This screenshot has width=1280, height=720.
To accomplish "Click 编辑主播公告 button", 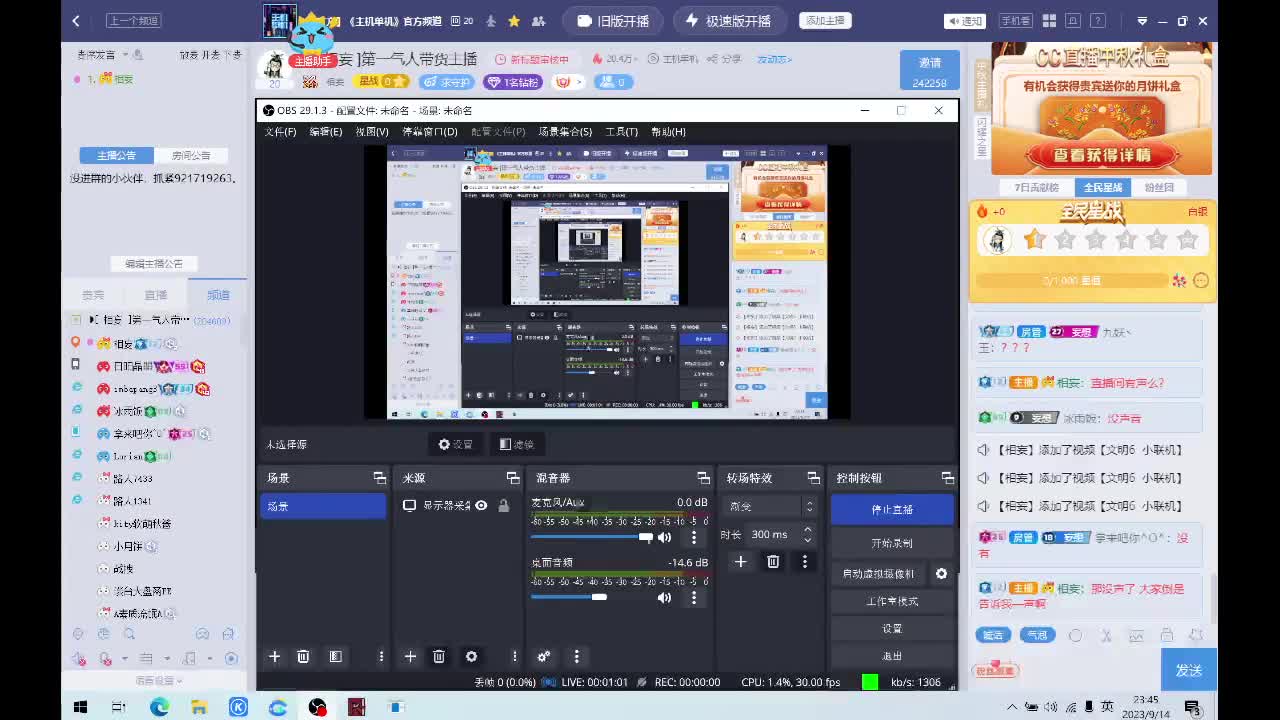I will [154, 264].
